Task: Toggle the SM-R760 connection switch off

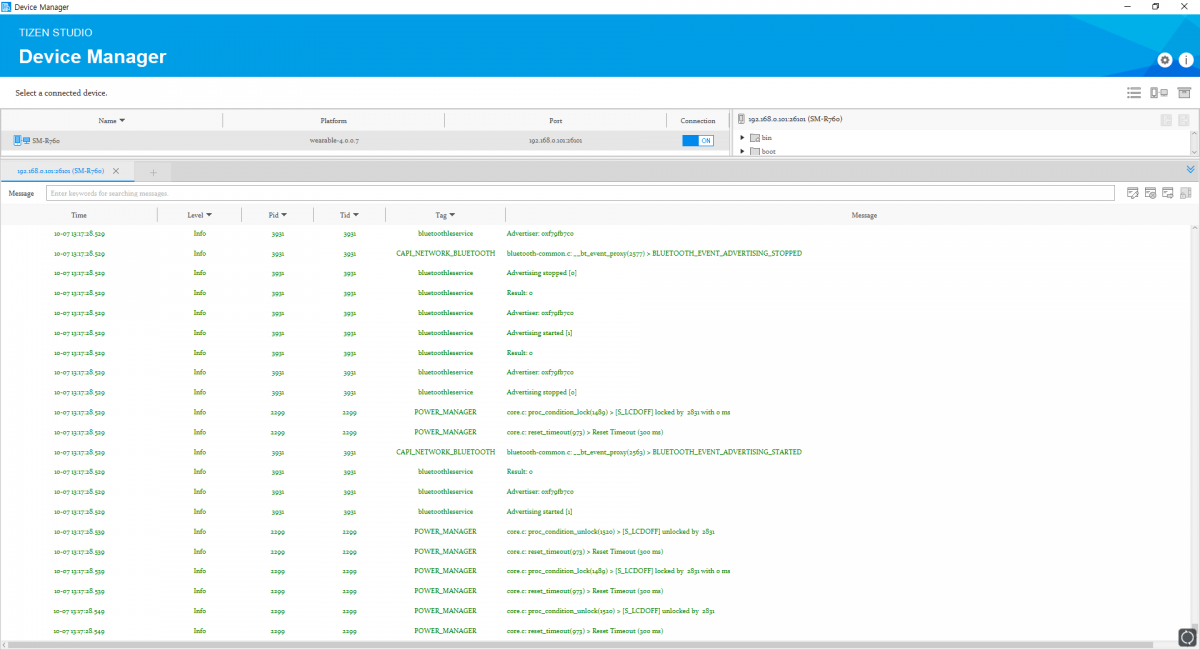Action: [698, 141]
